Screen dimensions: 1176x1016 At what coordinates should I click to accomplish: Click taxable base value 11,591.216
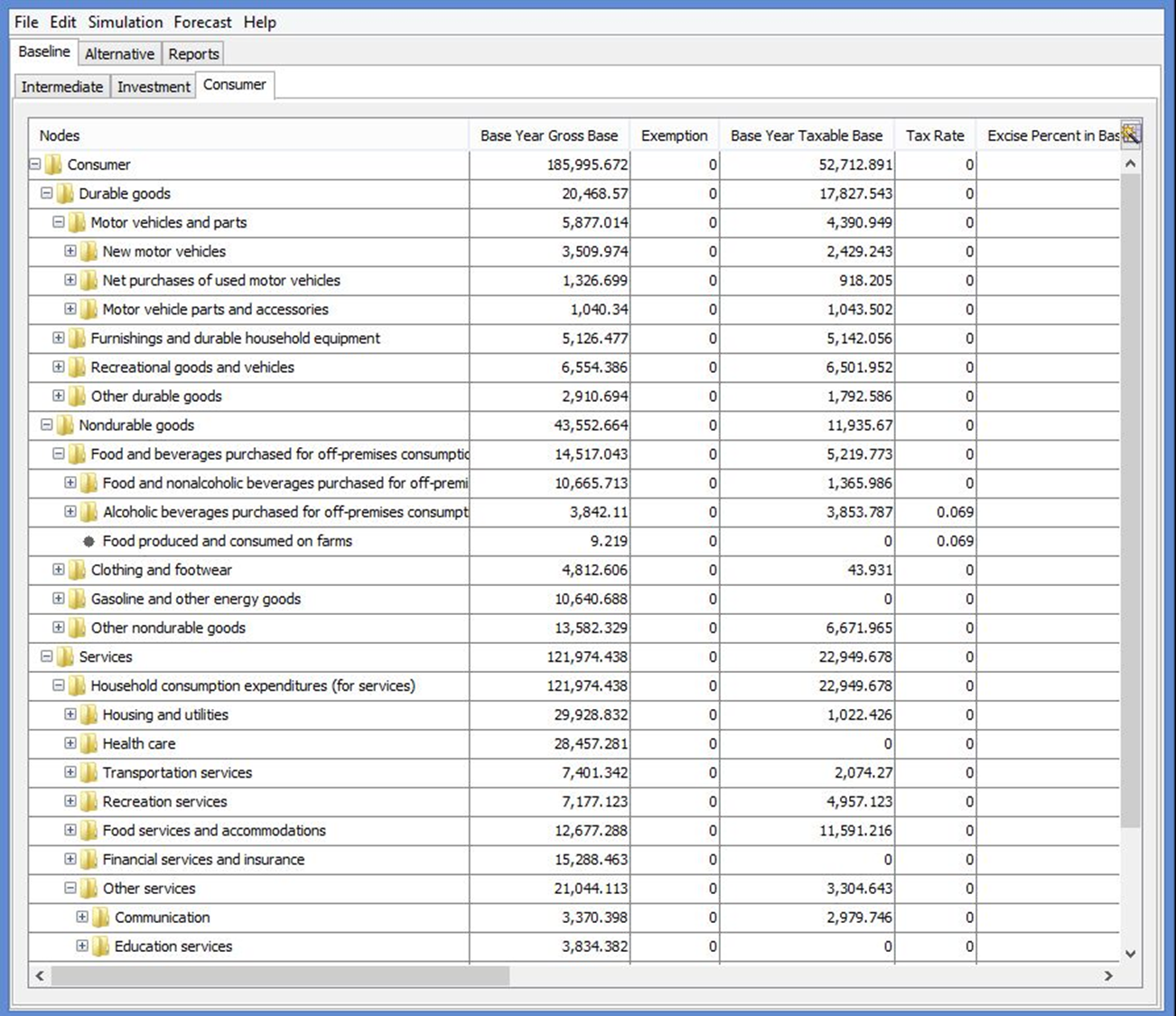pos(807,830)
